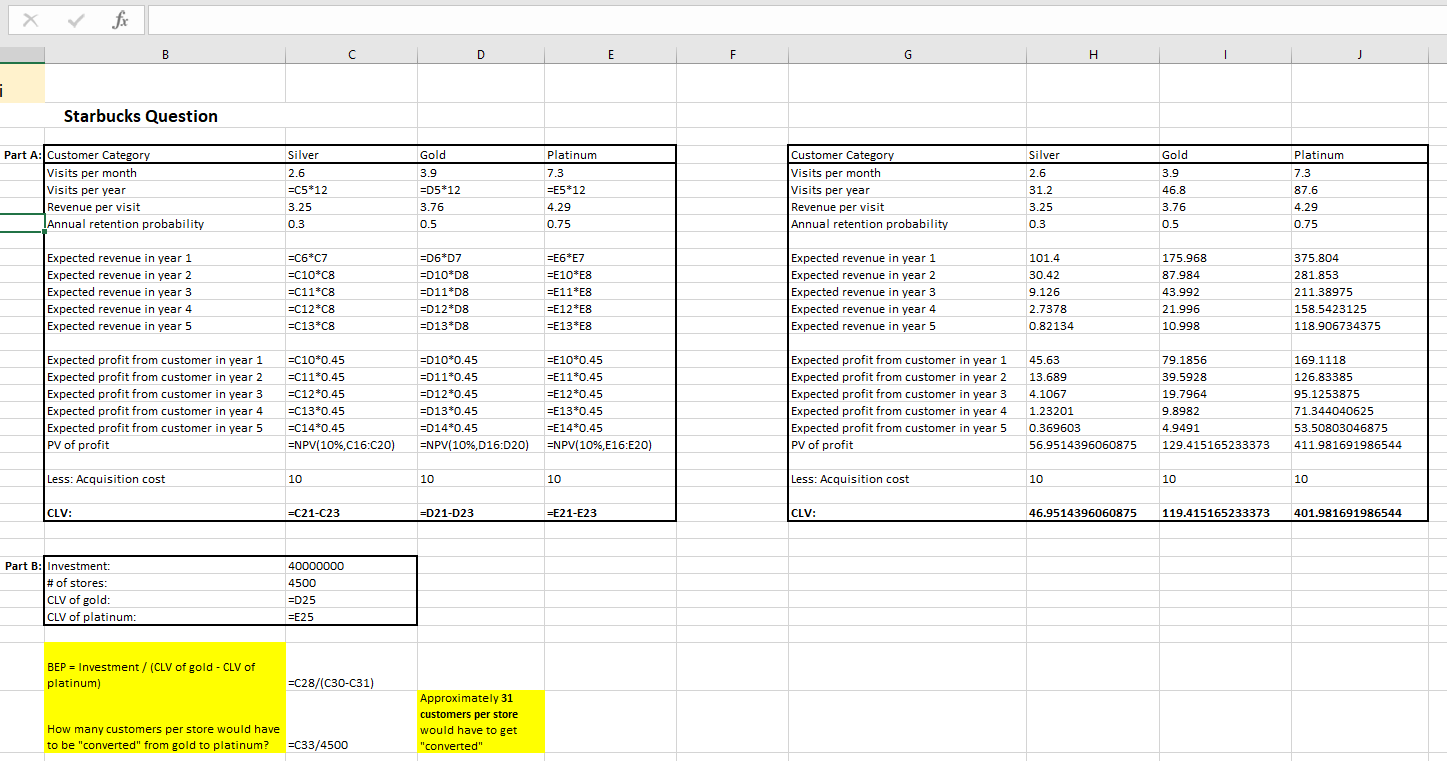Select cell with formula =D12*0.45
The image size is (1447, 761).
(x=480, y=394)
